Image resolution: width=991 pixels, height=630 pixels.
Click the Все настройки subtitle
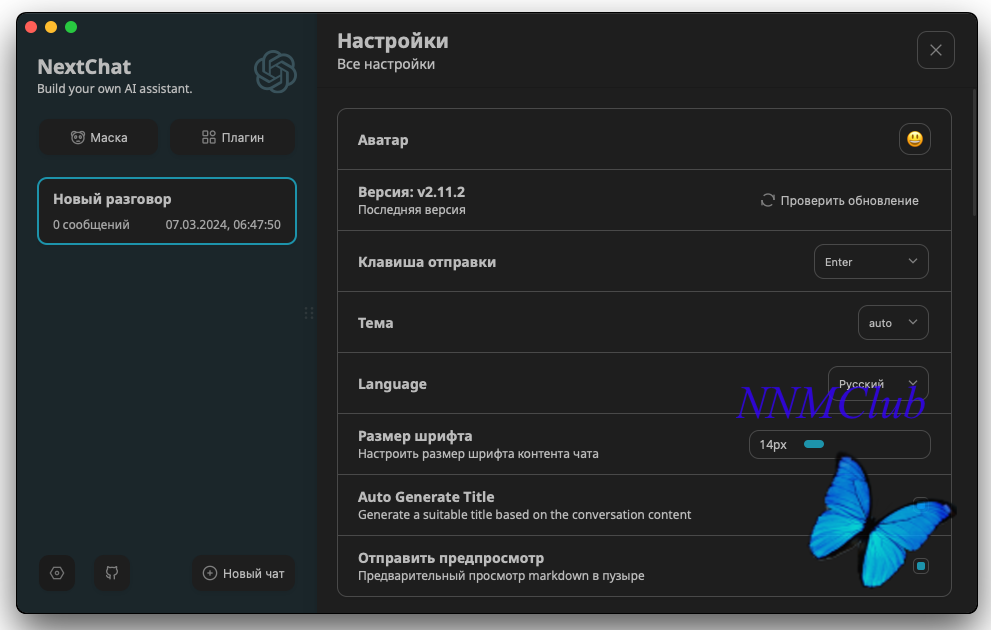(386, 64)
